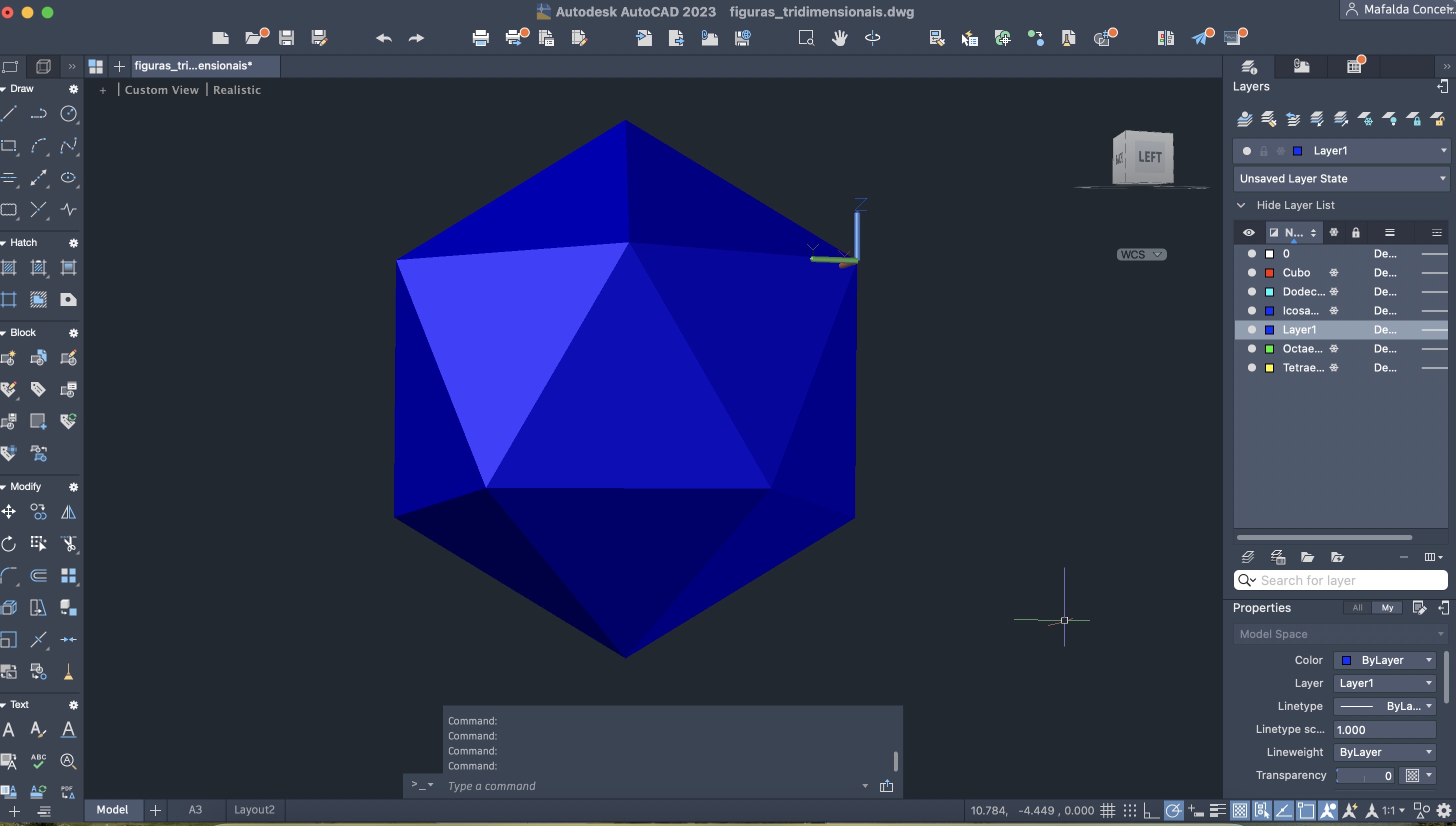Select the Circle draw tool
Image resolution: width=1456 pixels, height=826 pixels.
click(69, 114)
